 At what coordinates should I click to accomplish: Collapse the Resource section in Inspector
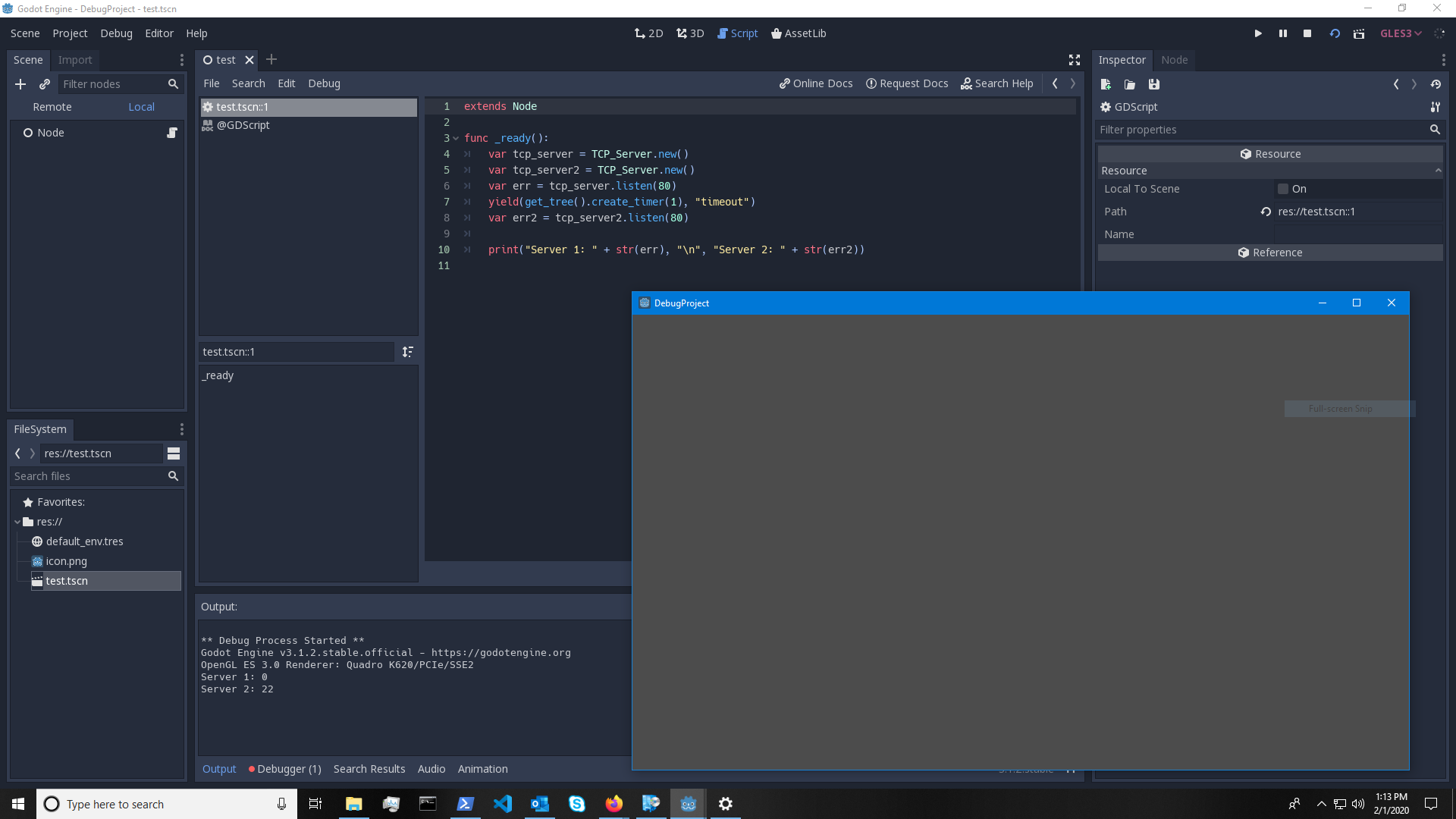click(x=1270, y=171)
